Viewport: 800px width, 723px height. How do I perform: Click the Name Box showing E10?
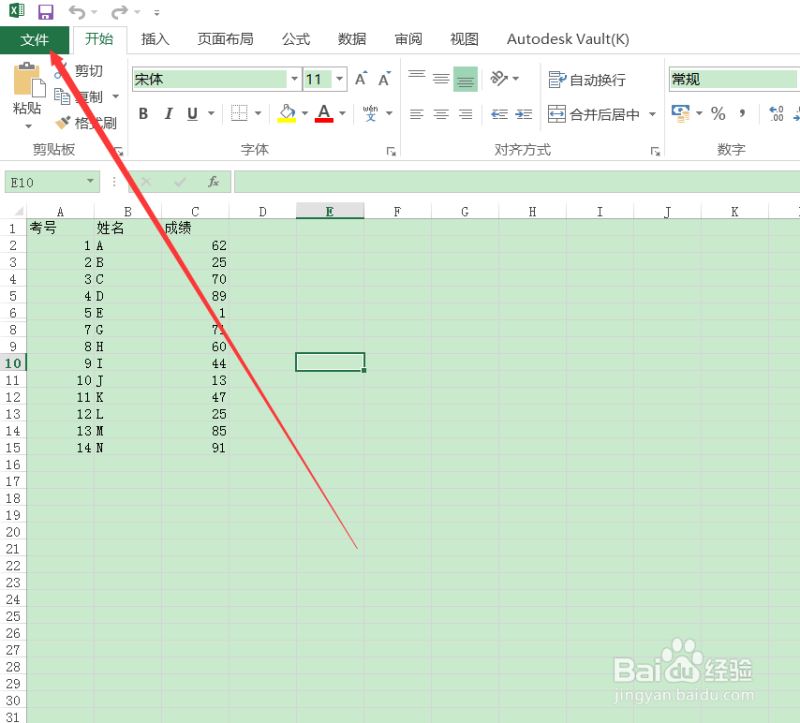tap(44, 181)
